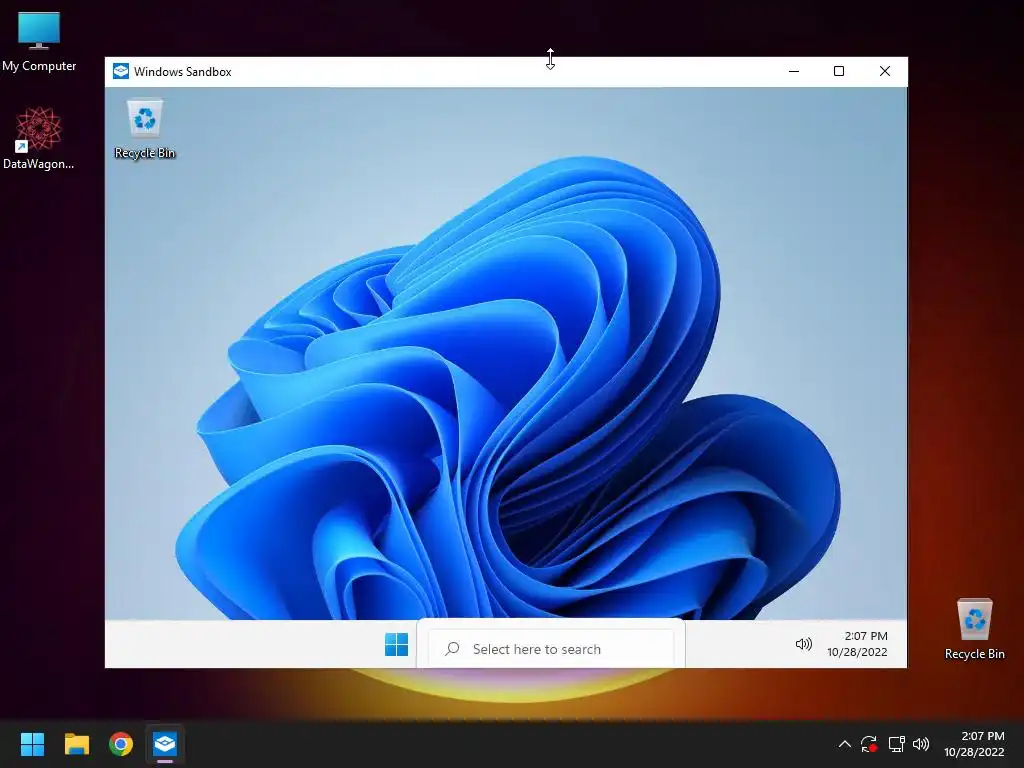Select the My Computer desktop icon
Viewport: 1024px width, 768px height.
click(39, 41)
